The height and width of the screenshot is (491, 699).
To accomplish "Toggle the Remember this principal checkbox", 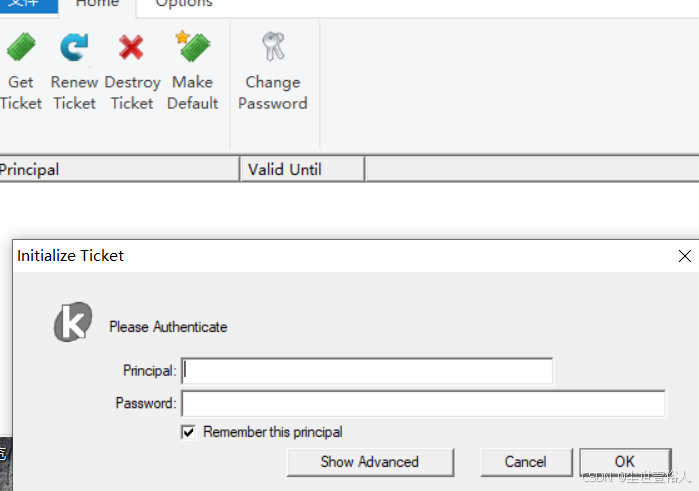I will 188,432.
